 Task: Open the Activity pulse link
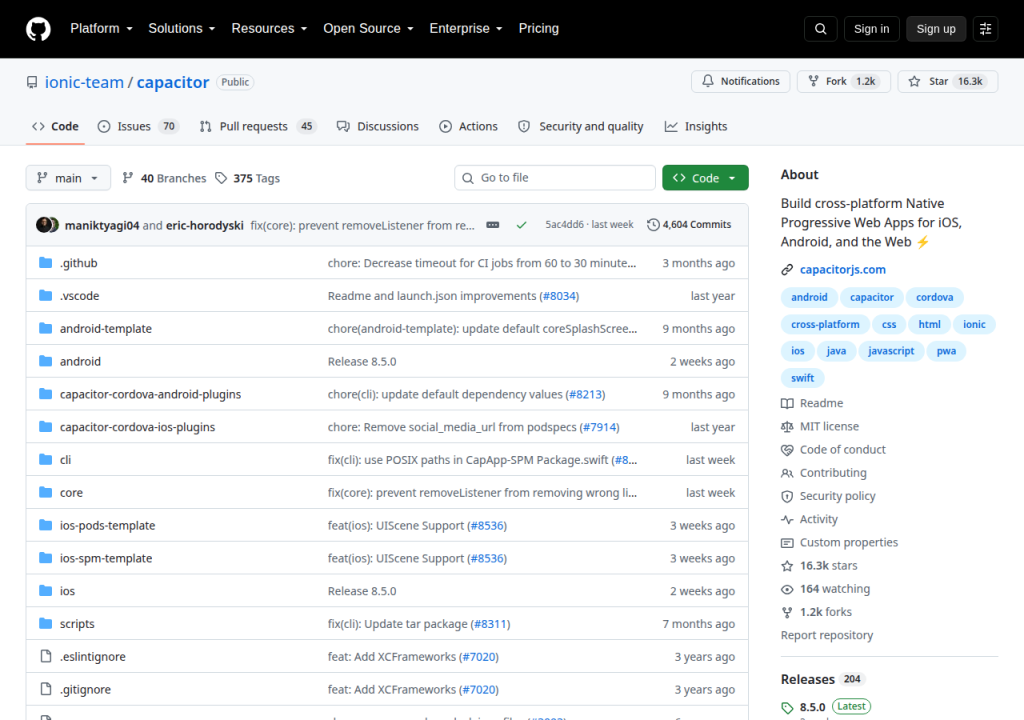click(809, 519)
